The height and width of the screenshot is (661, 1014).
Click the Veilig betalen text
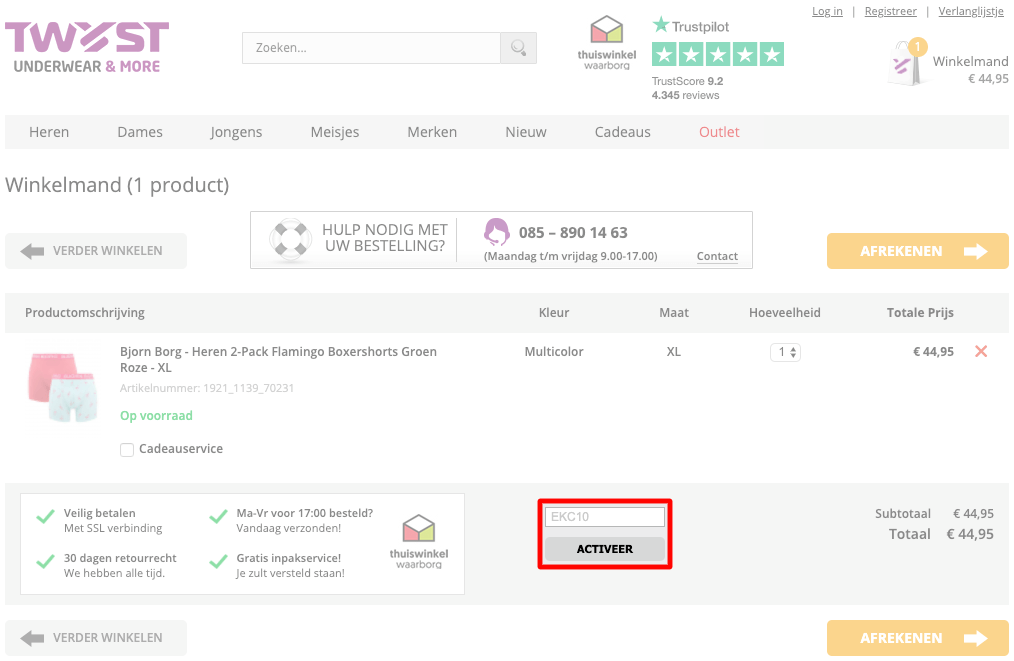click(100, 514)
